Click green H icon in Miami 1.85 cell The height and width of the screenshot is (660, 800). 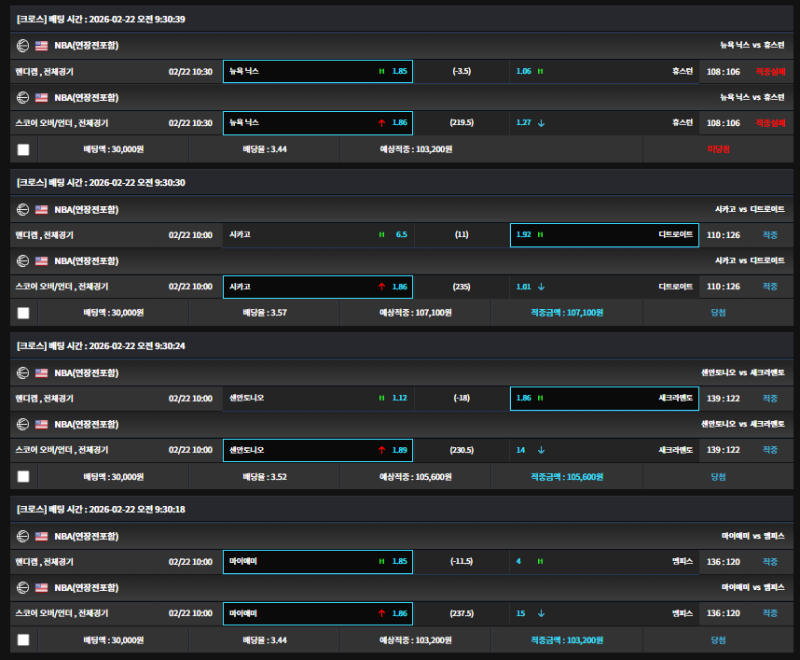click(381, 561)
